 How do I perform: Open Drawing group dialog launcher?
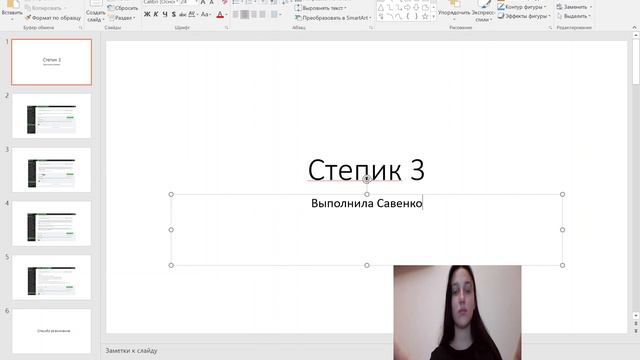click(x=550, y=28)
